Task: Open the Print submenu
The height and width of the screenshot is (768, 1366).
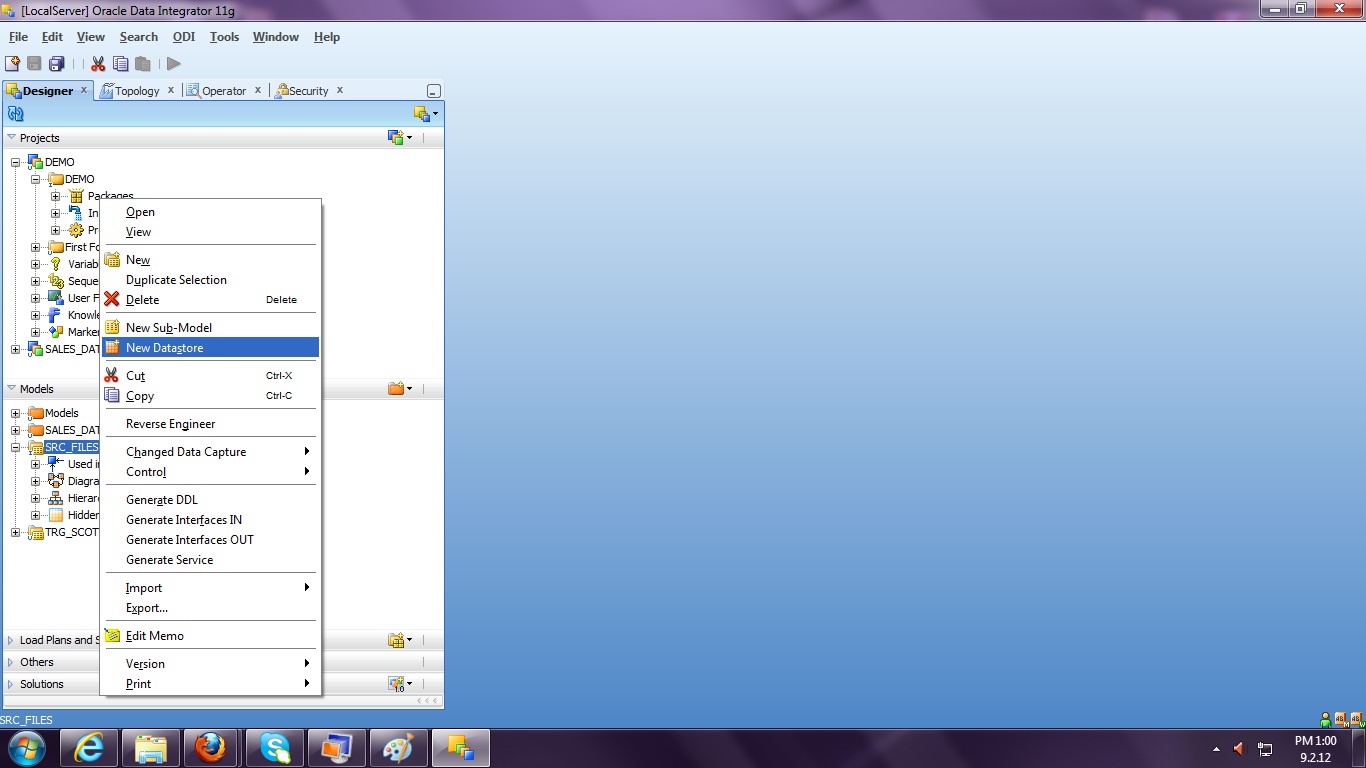Action: click(x=210, y=684)
